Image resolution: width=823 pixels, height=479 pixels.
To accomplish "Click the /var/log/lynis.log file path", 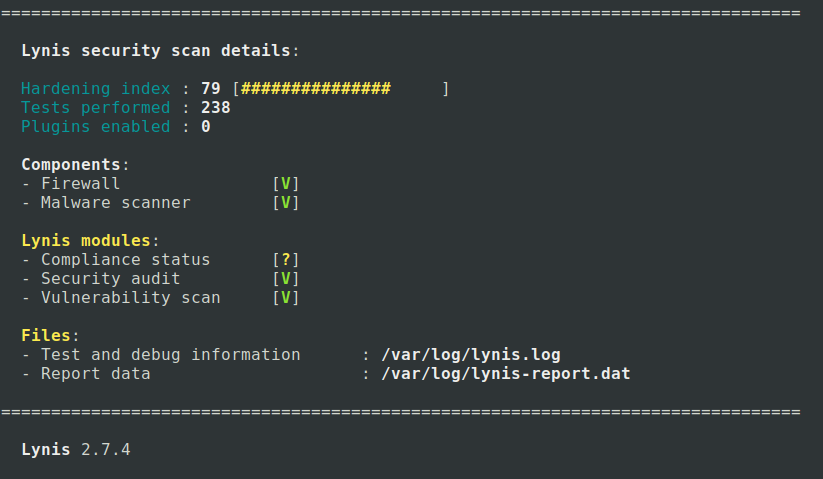I will 471,354.
